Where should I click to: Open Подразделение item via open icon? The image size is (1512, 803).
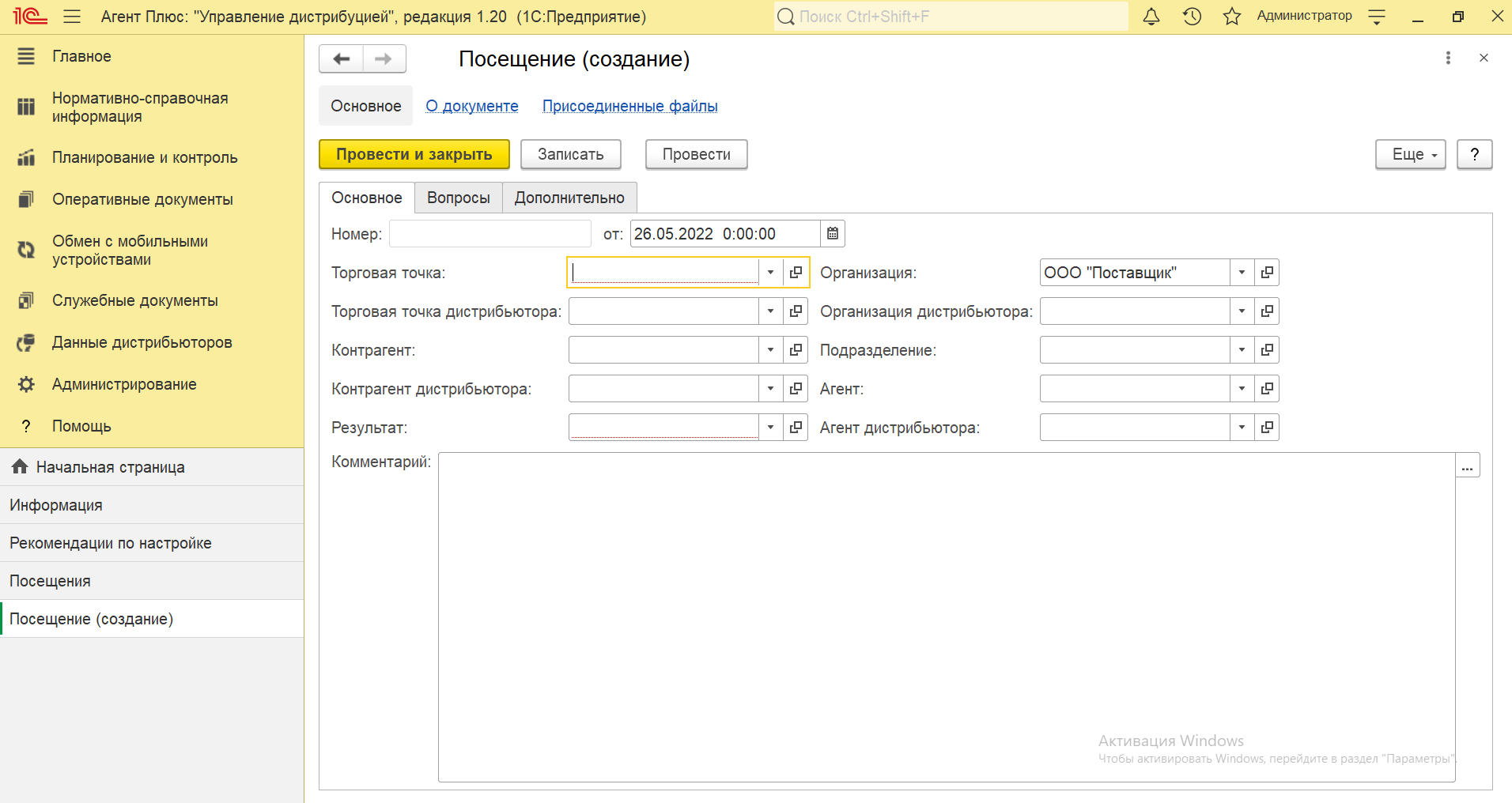point(1267,350)
